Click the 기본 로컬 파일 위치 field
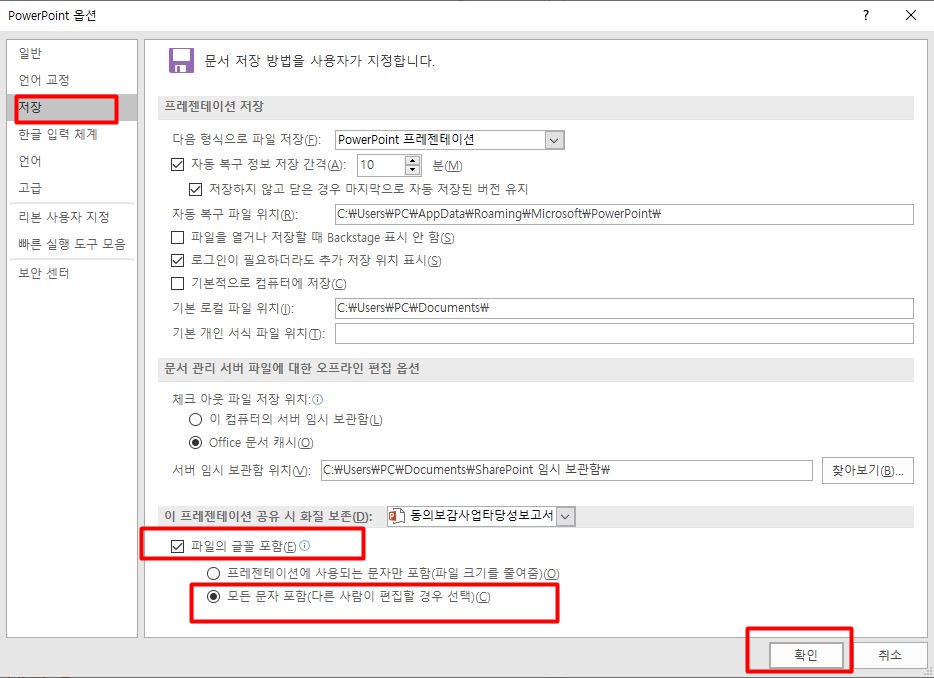The width and height of the screenshot is (934, 678). coord(624,308)
